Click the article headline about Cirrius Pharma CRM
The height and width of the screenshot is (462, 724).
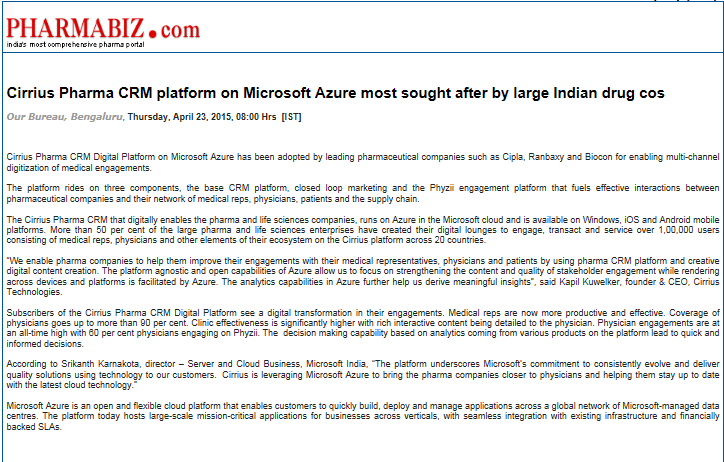point(336,93)
